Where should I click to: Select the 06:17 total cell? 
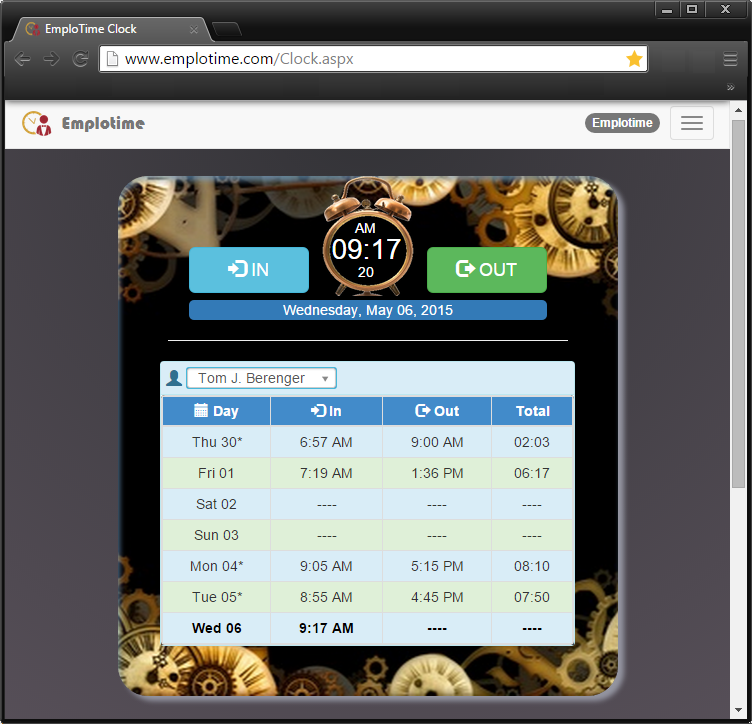click(x=532, y=473)
